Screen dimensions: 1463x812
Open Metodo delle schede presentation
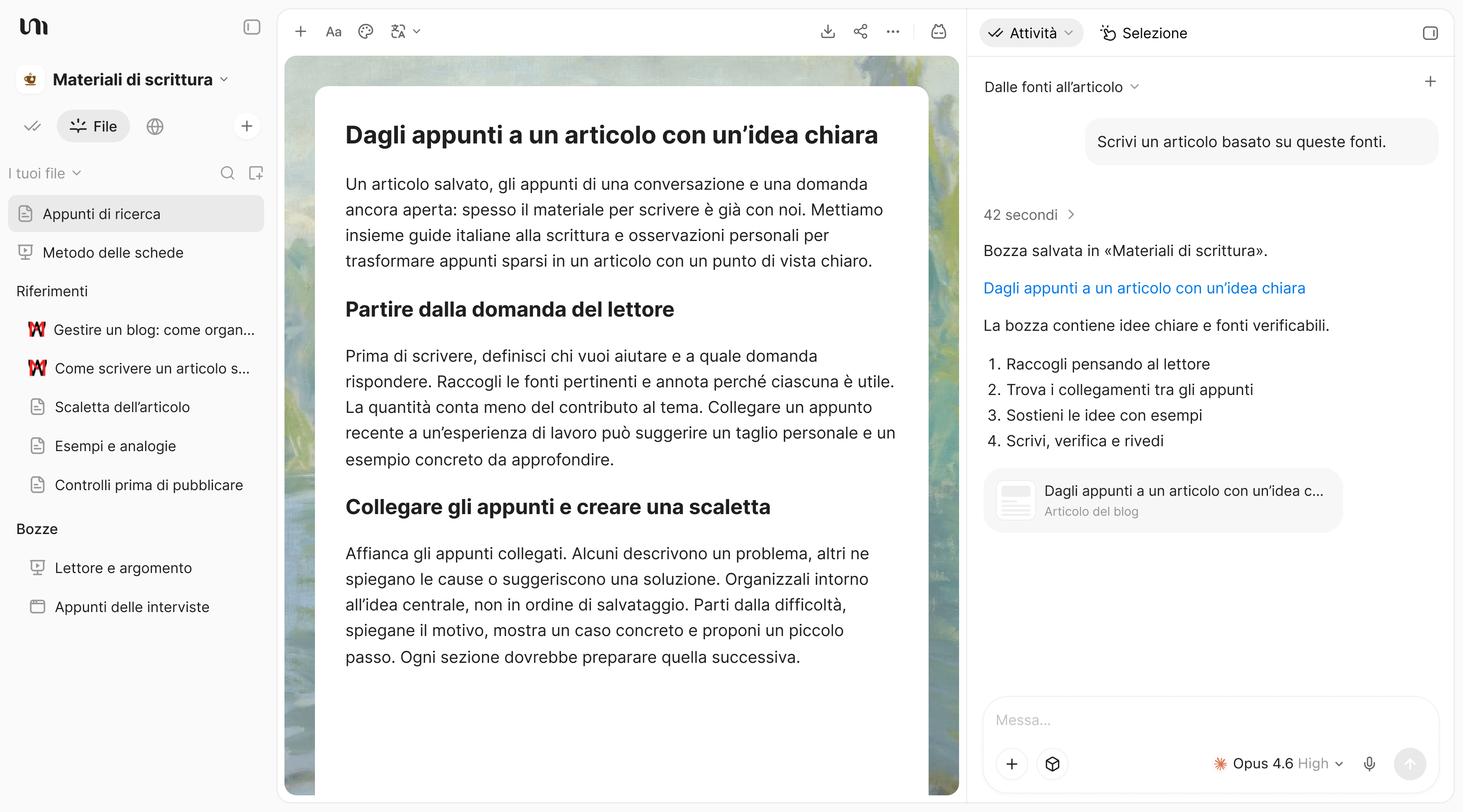click(x=136, y=253)
